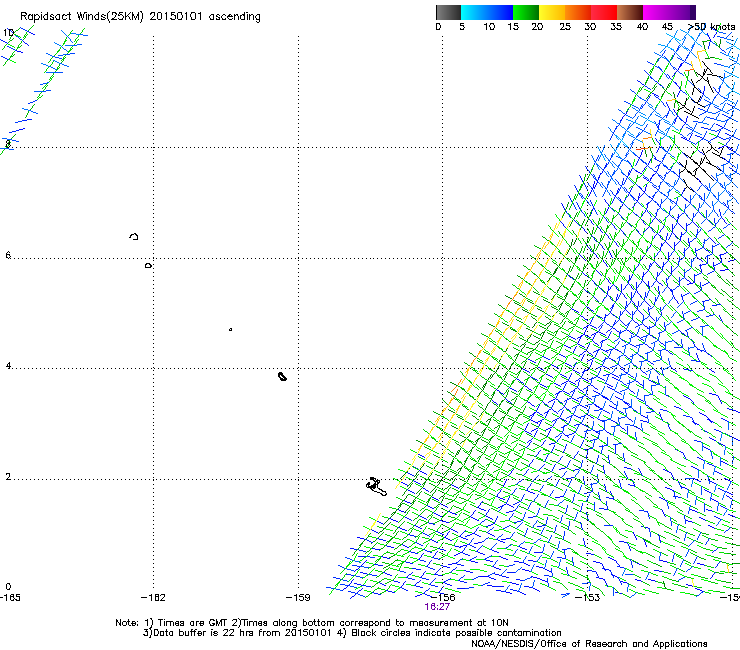Click the 'NOAA/NESDIS/Office of Research and Applications' credit

(x=589, y=644)
